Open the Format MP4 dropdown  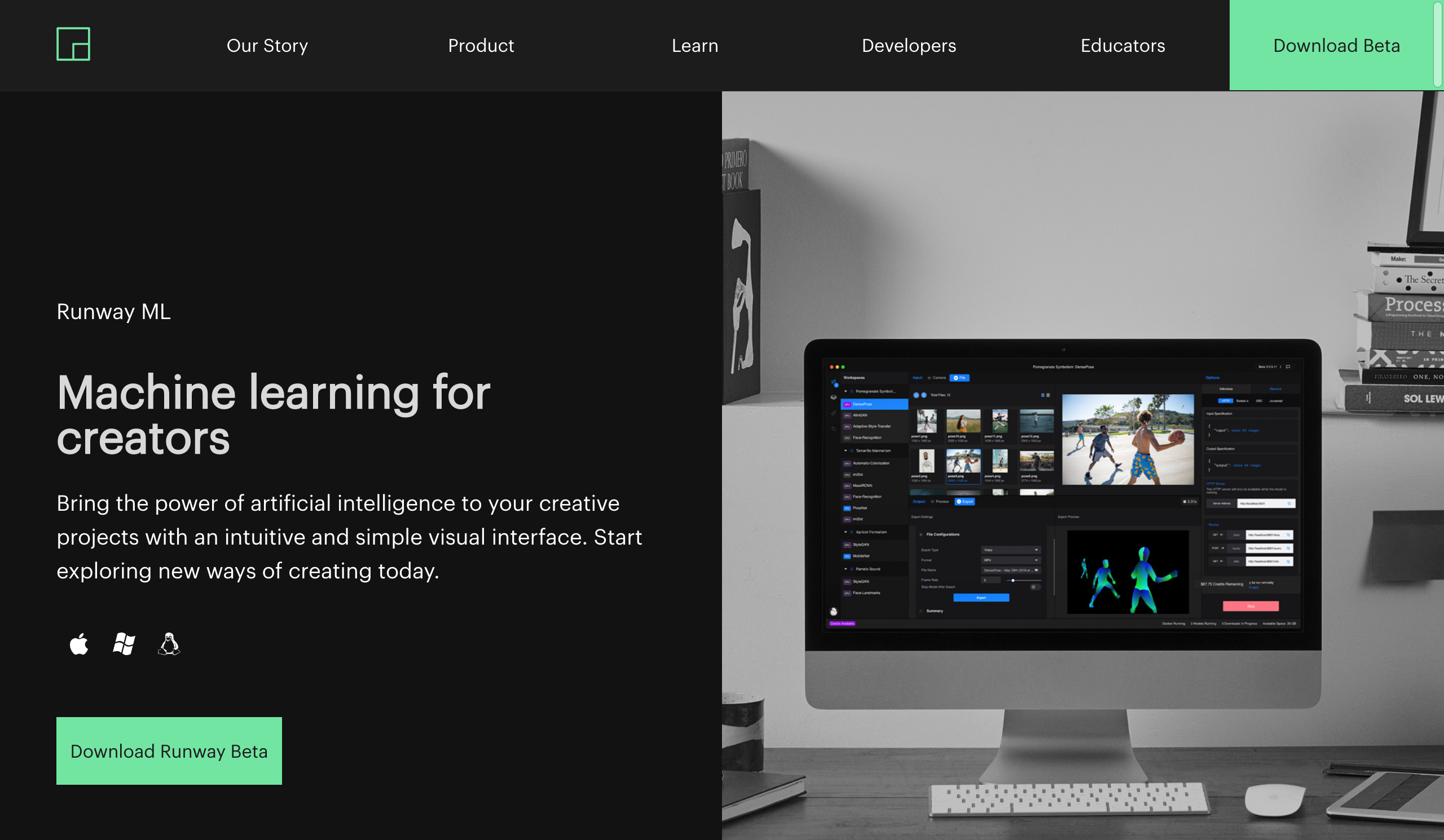(1010, 560)
